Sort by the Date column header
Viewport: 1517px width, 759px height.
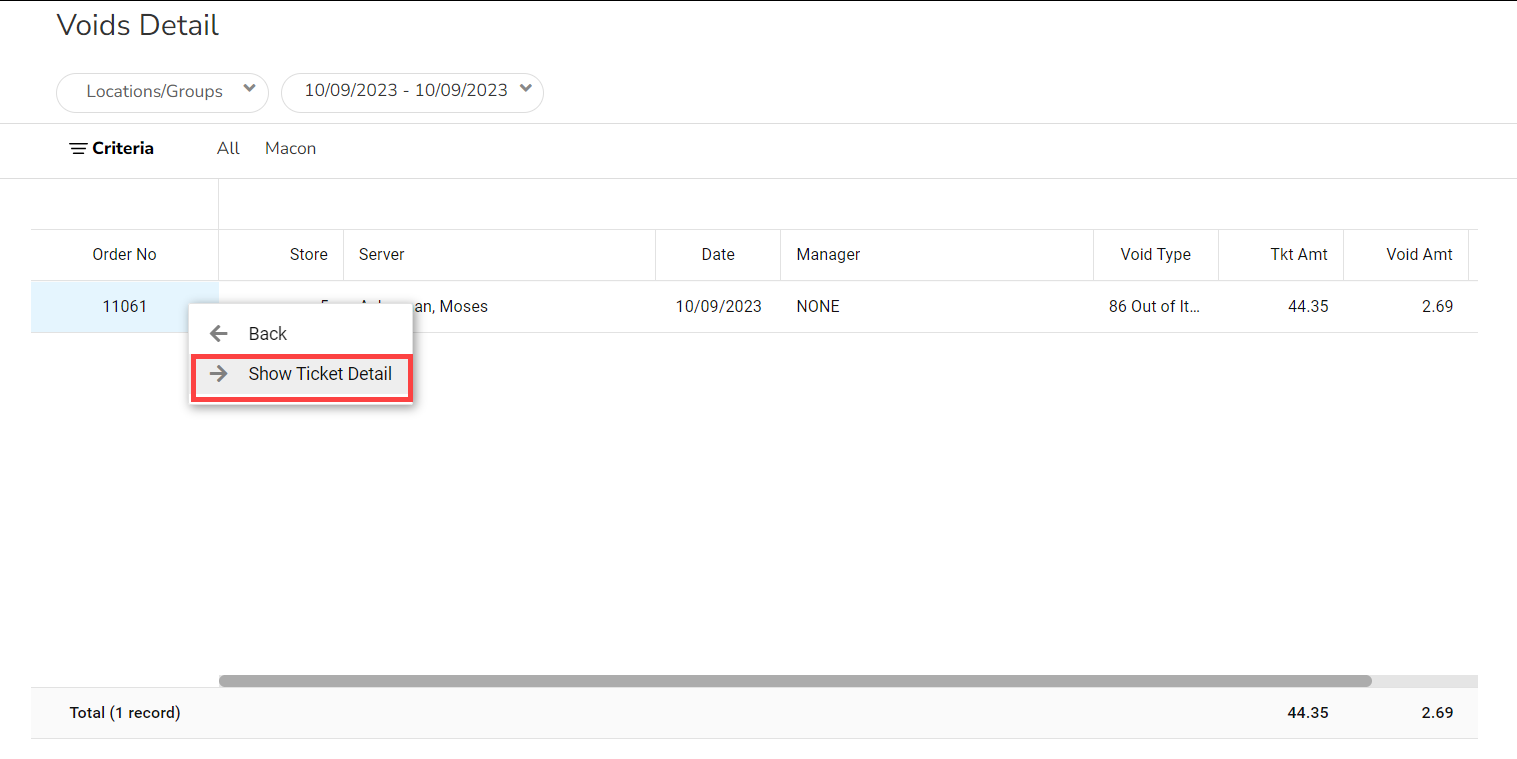pos(717,255)
